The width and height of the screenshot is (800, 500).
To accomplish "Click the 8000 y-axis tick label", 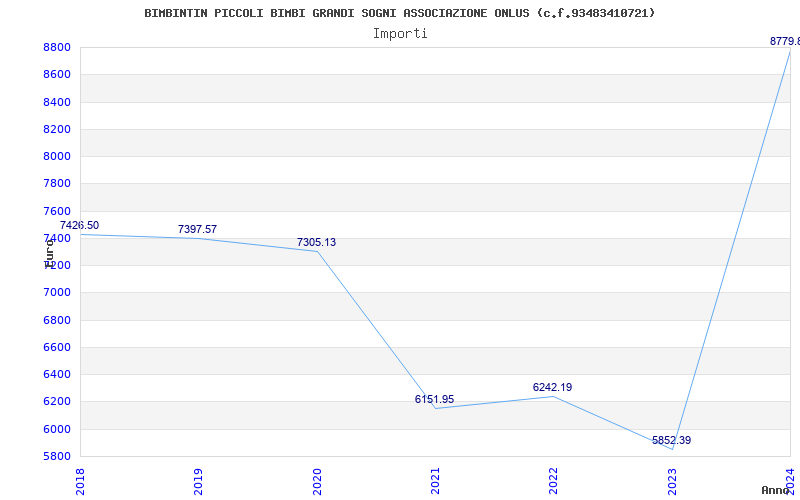I will [57, 156].
